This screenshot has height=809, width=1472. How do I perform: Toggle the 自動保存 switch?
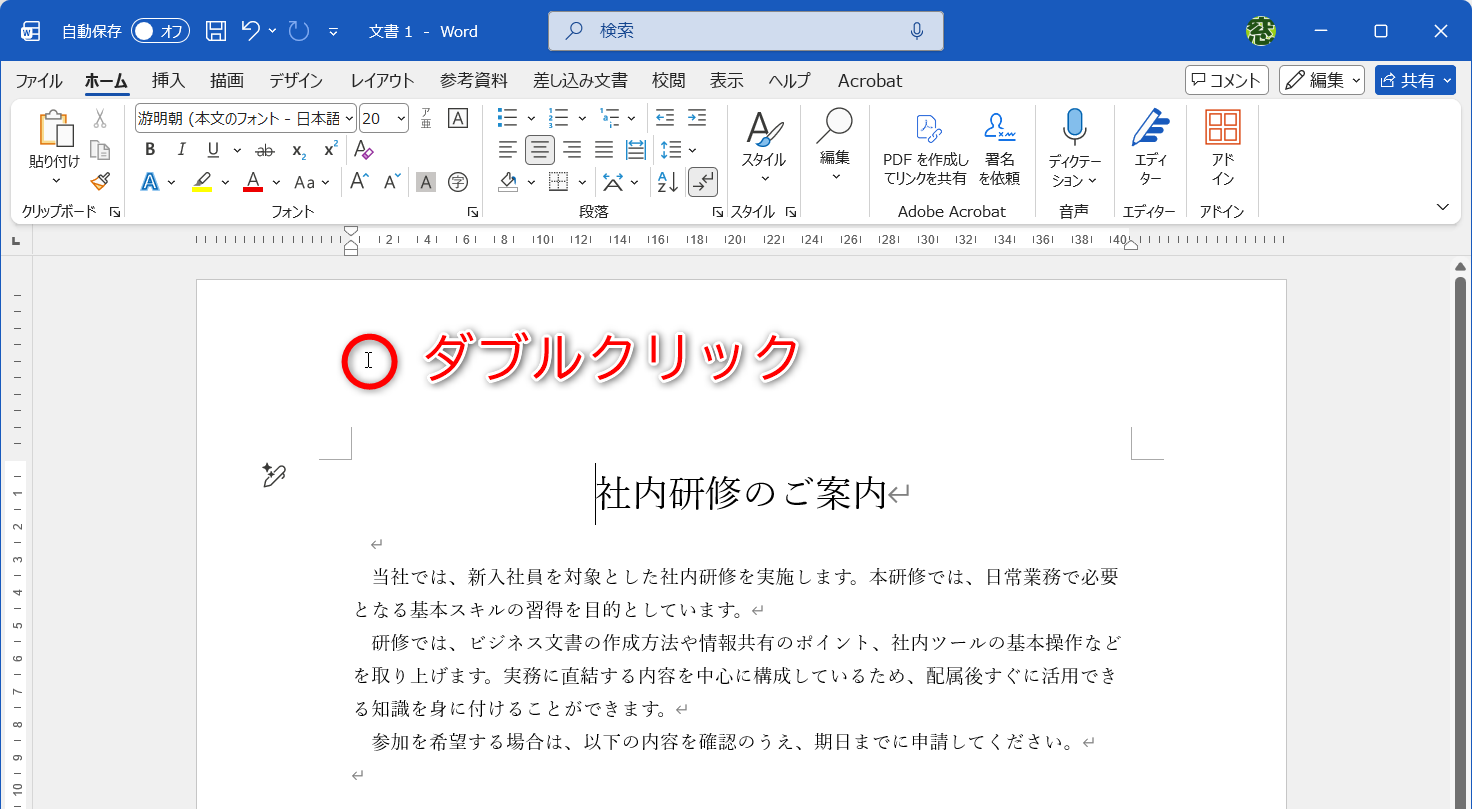(158, 31)
